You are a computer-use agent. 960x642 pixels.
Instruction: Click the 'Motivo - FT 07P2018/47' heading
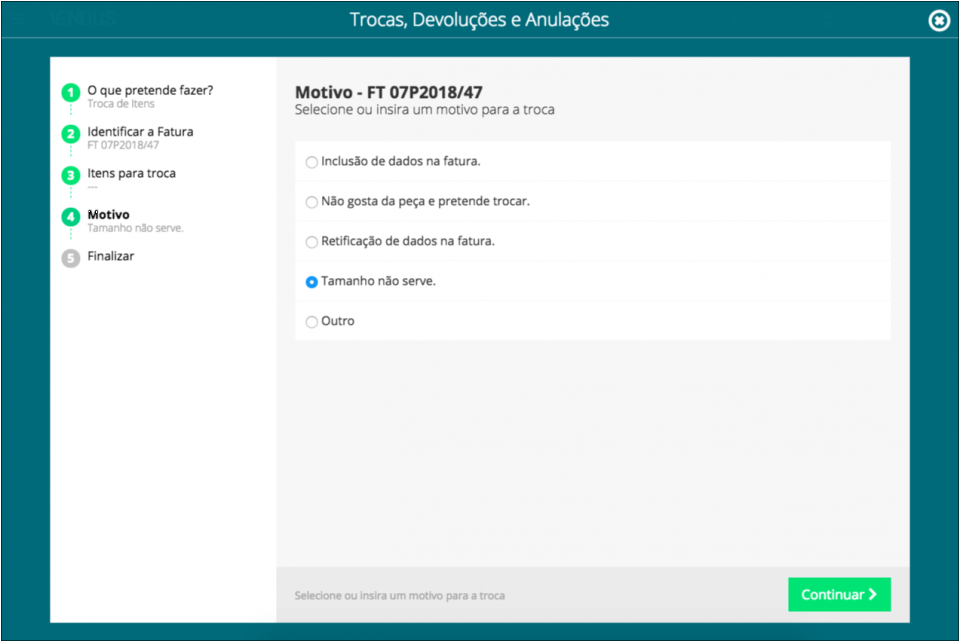coord(389,92)
